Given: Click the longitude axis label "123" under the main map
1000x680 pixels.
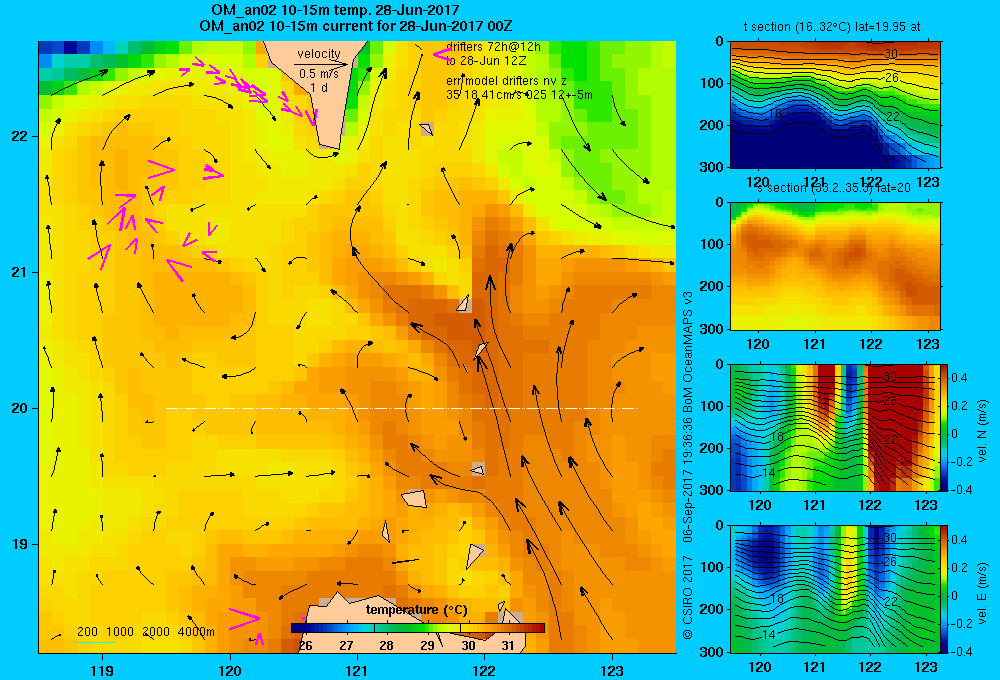Looking at the screenshot, I should click(x=612, y=670).
